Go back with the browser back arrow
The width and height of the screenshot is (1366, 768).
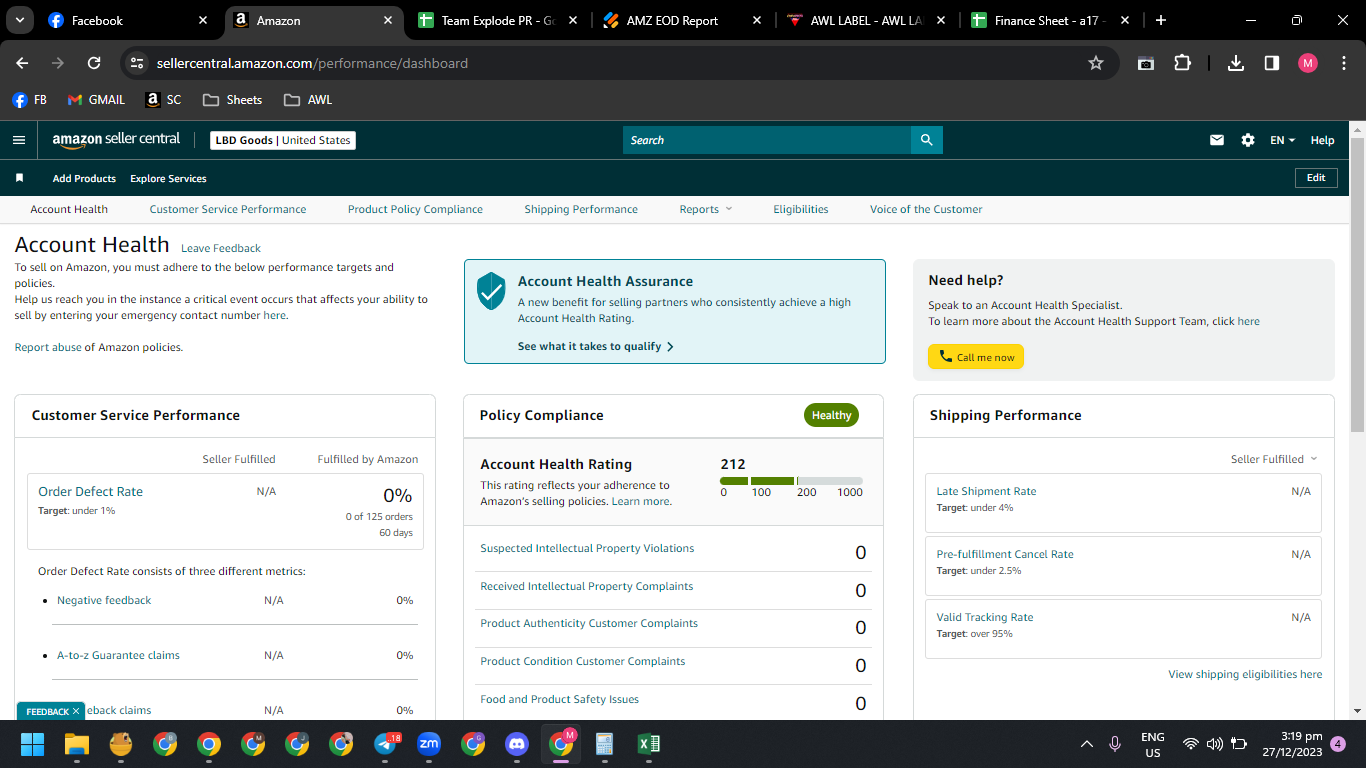point(22,63)
